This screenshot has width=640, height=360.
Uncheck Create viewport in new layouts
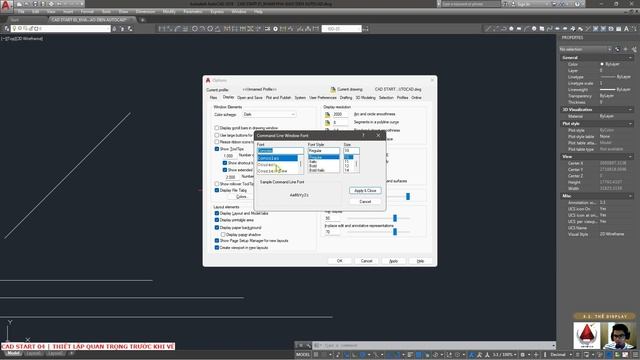217,248
